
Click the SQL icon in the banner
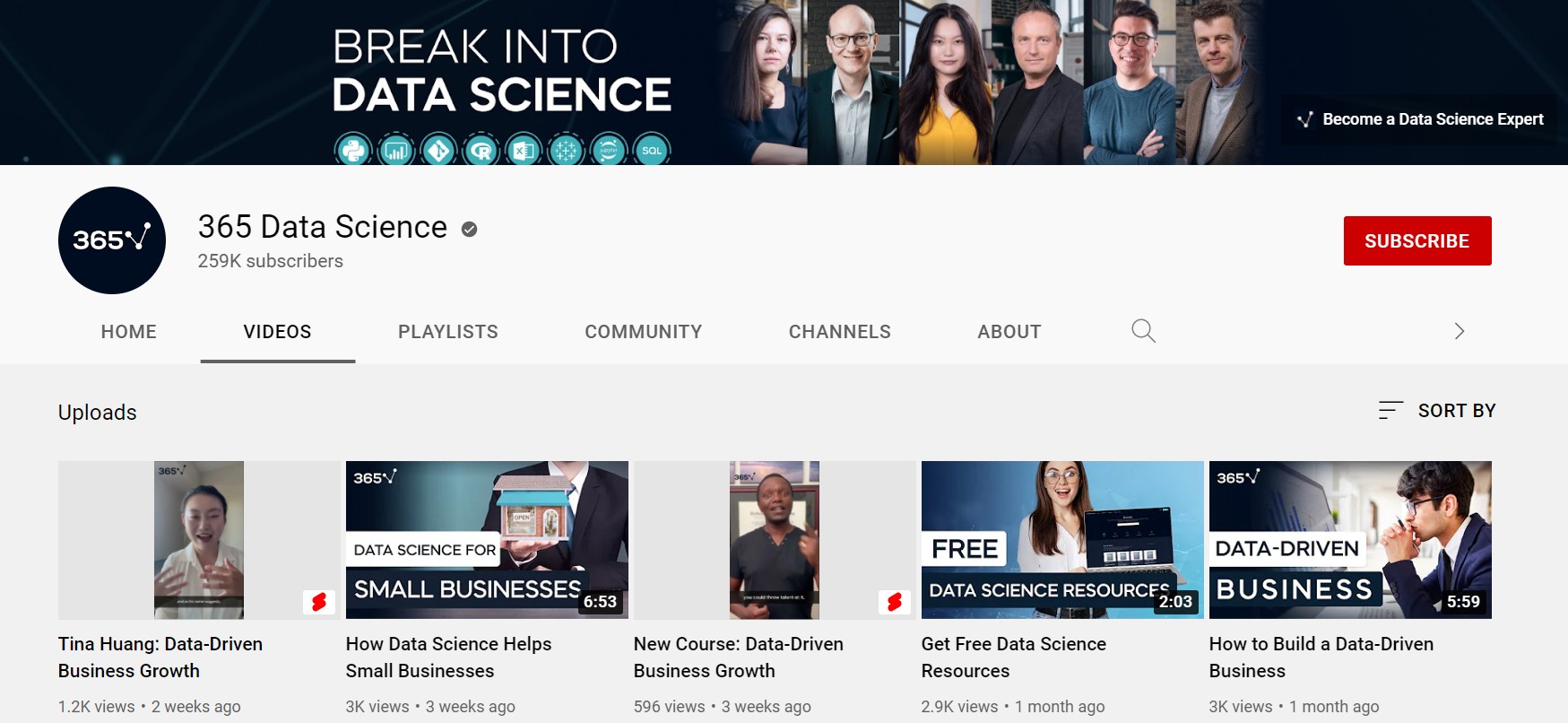point(652,150)
